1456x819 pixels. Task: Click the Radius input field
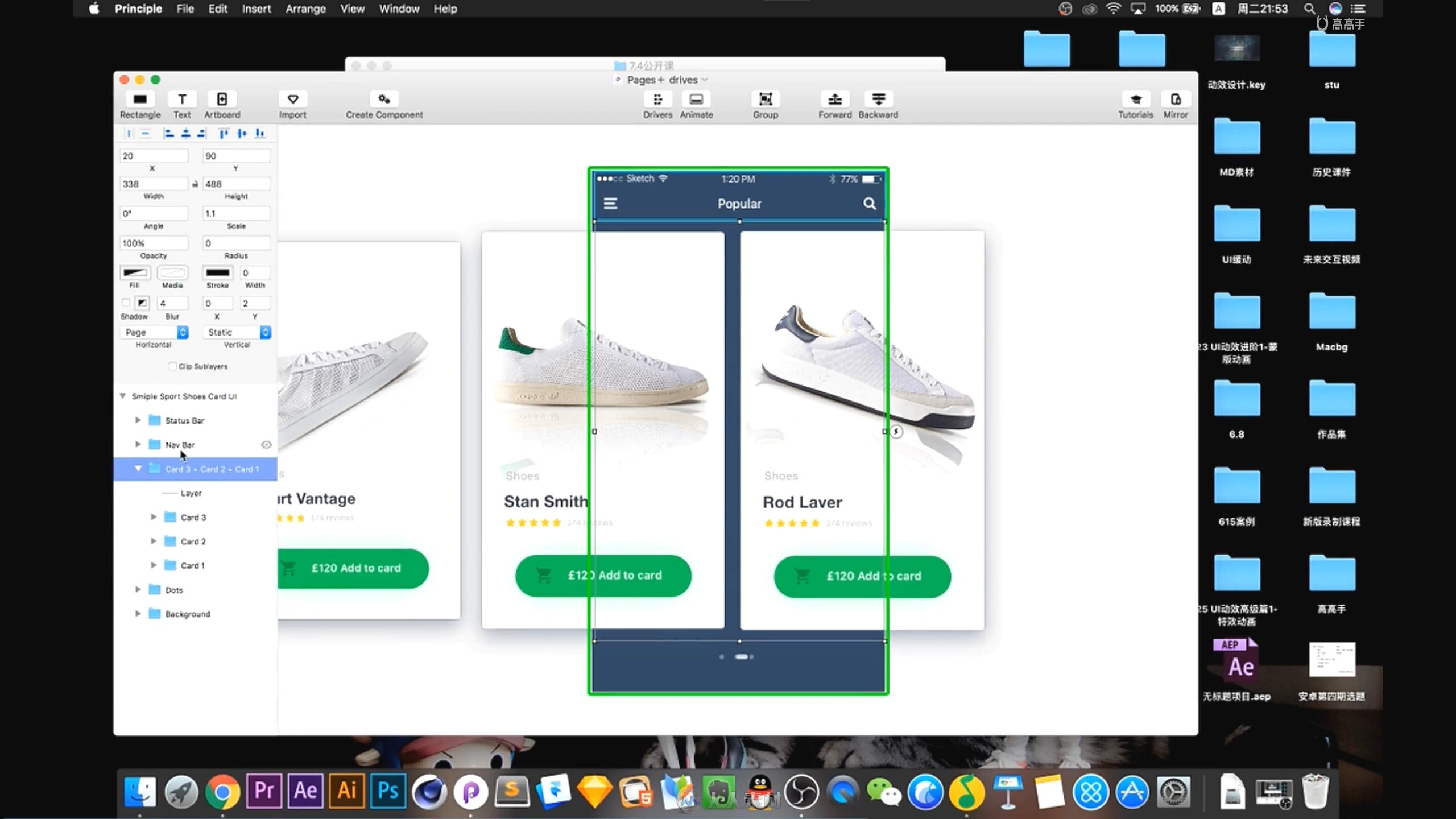click(236, 243)
